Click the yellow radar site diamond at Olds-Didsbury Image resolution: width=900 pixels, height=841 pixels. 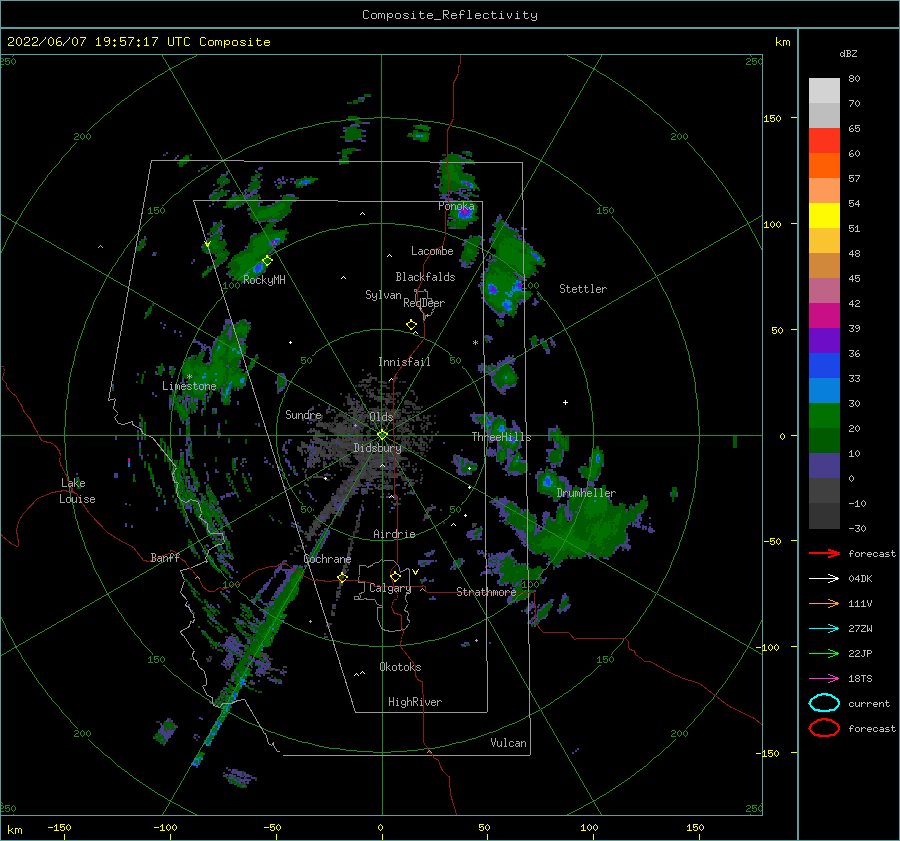(x=382, y=435)
